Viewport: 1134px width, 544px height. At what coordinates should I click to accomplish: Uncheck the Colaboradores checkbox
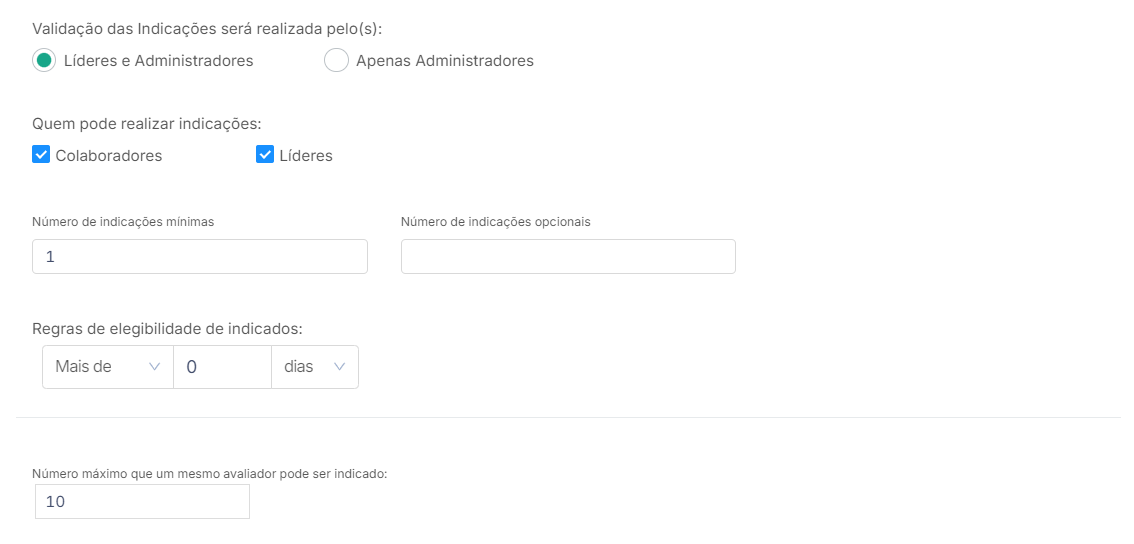41,155
